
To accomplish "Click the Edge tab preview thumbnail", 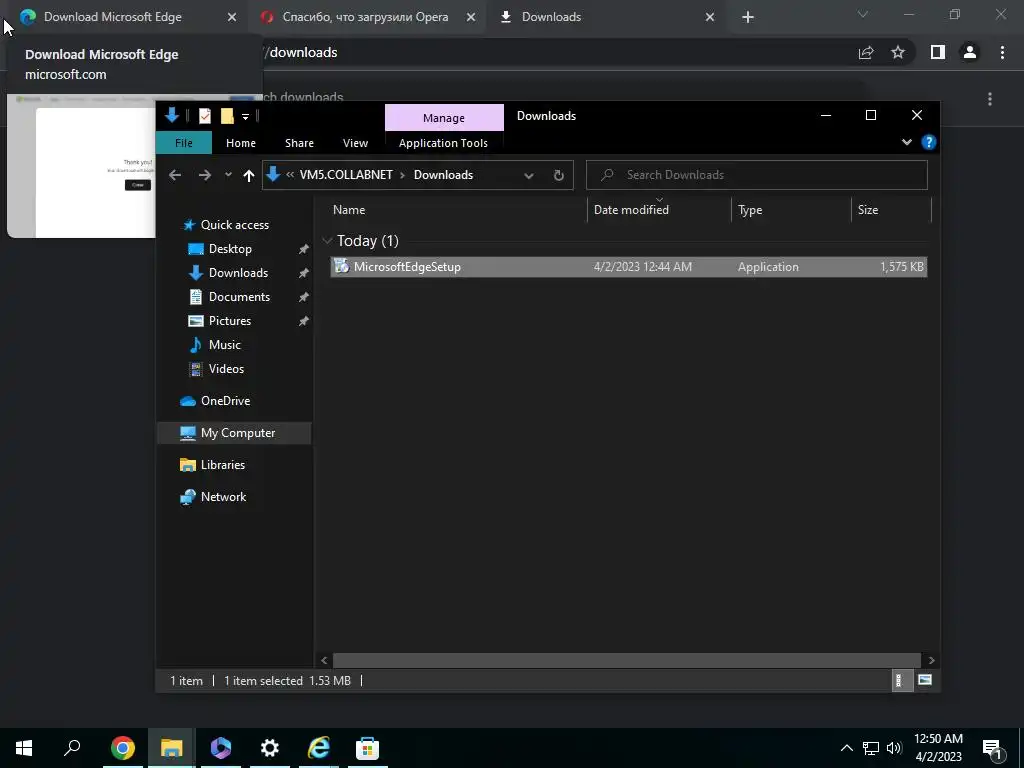I will (81, 166).
